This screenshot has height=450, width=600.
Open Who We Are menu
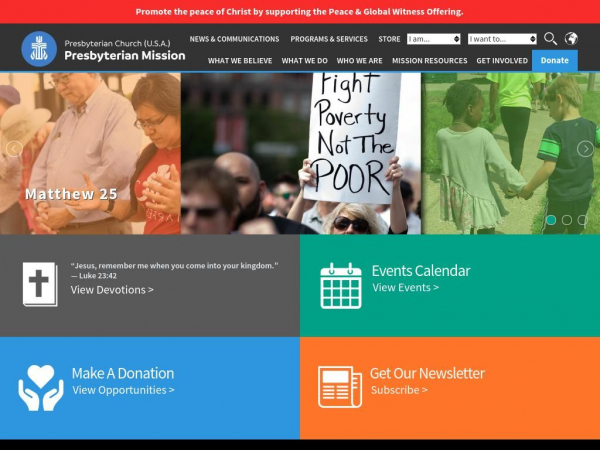point(359,60)
